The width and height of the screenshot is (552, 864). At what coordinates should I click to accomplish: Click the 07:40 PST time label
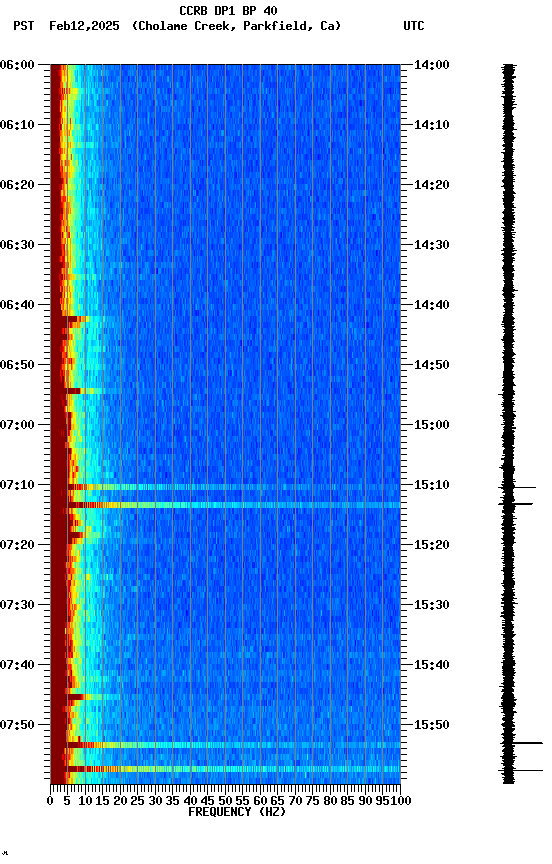17,666
